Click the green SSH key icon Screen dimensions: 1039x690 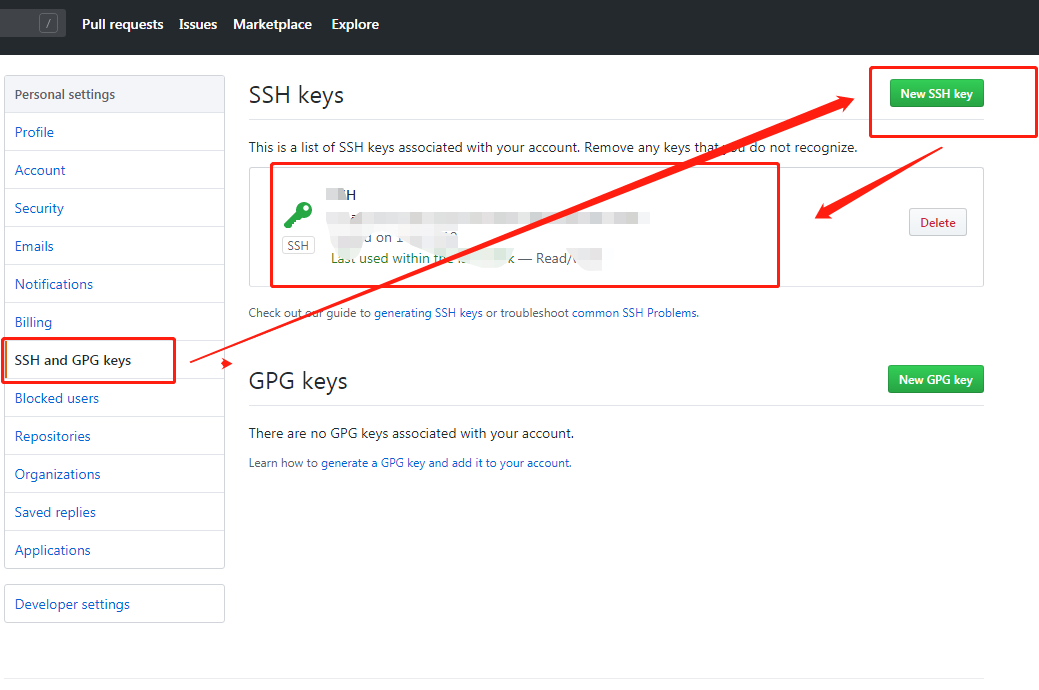(x=298, y=215)
